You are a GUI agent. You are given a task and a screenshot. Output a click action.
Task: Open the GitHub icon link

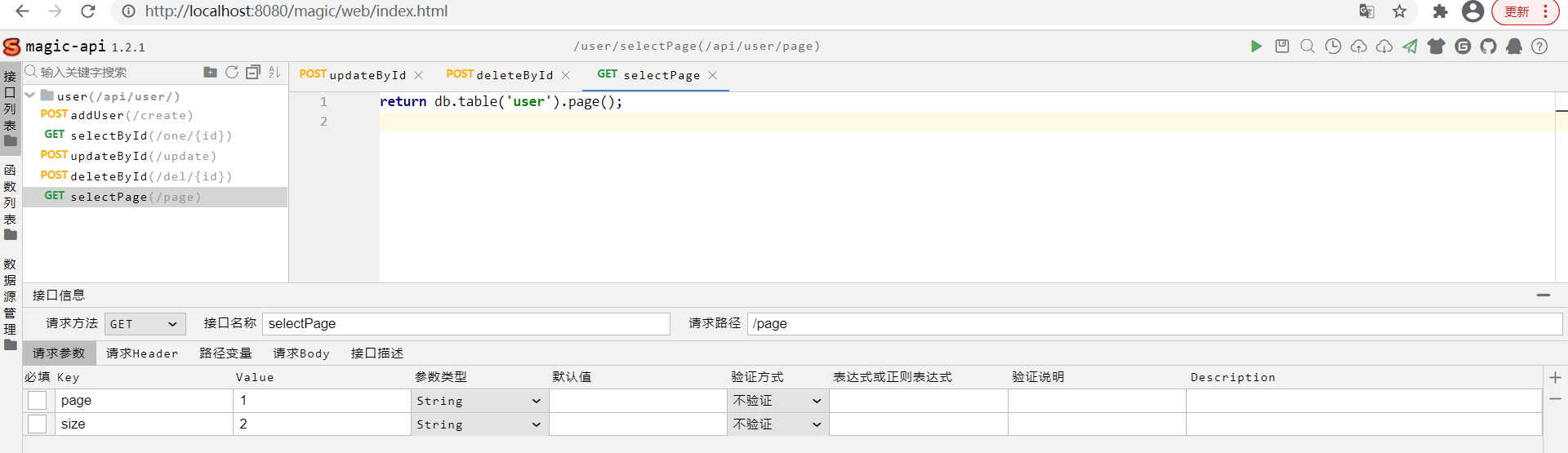1488,47
